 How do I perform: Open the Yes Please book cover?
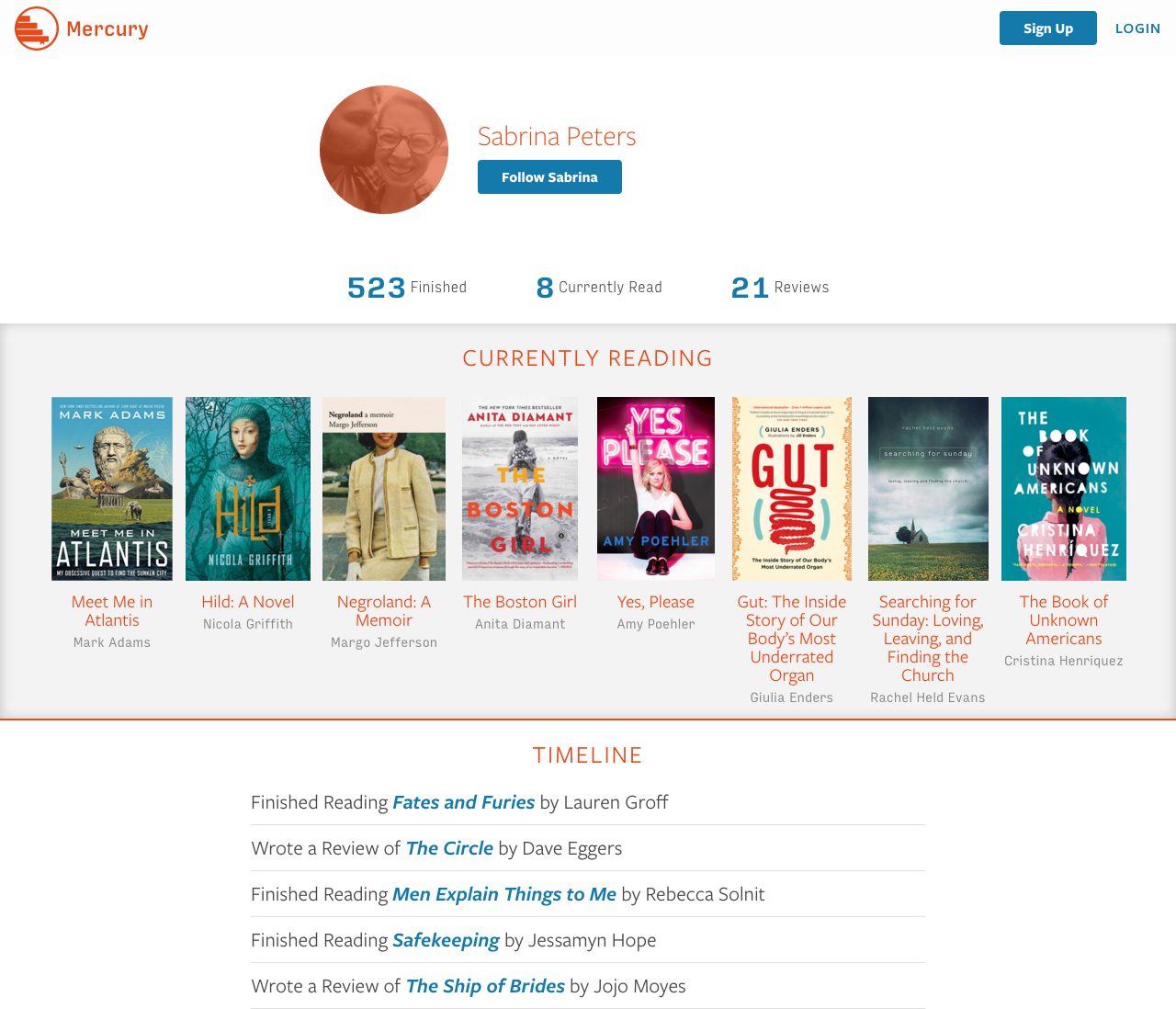point(656,489)
